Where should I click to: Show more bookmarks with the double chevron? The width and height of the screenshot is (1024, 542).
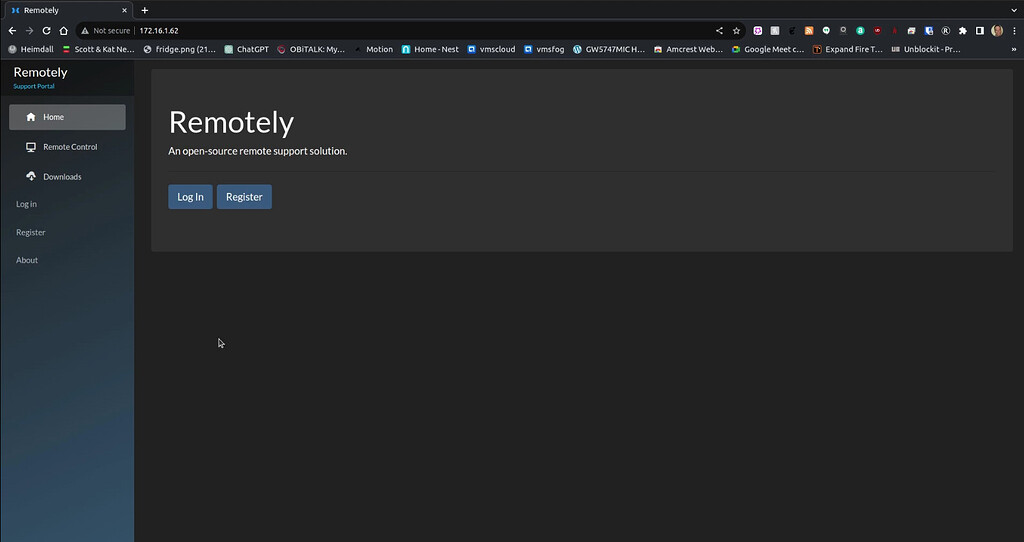pyautogui.click(x=1014, y=49)
